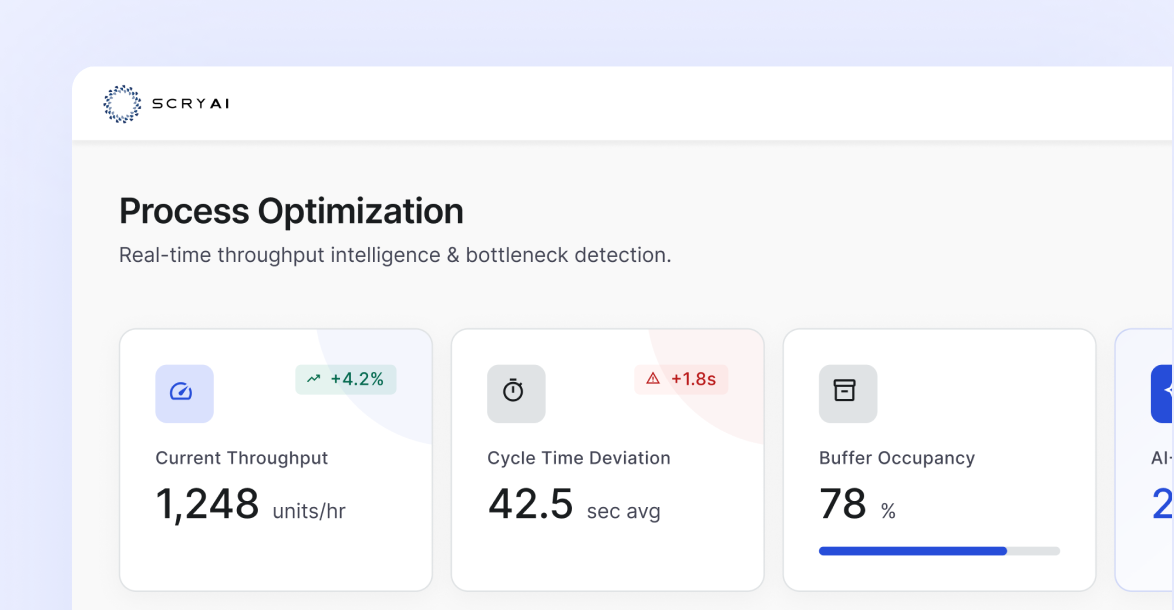
Task: Click the Cycle Time Deviation label
Action: coord(579,458)
